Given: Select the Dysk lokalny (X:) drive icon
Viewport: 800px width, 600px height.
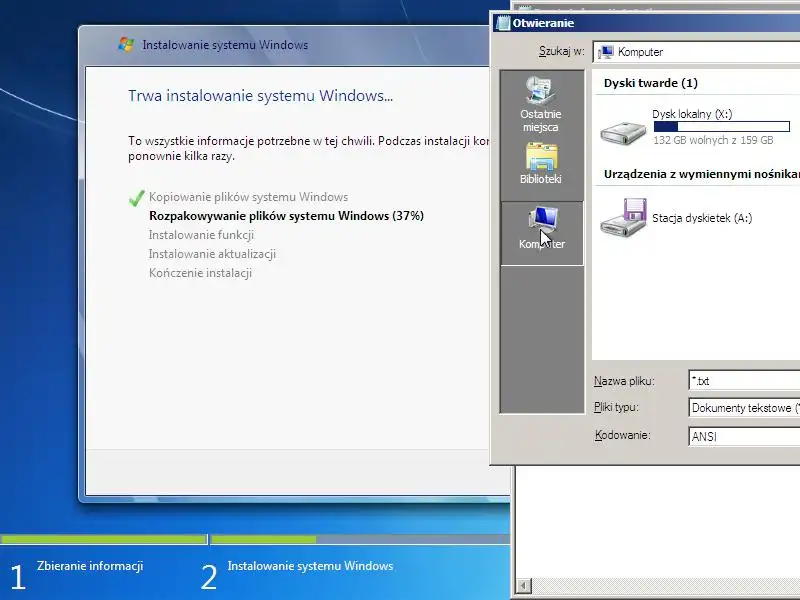Looking at the screenshot, I should point(623,132).
